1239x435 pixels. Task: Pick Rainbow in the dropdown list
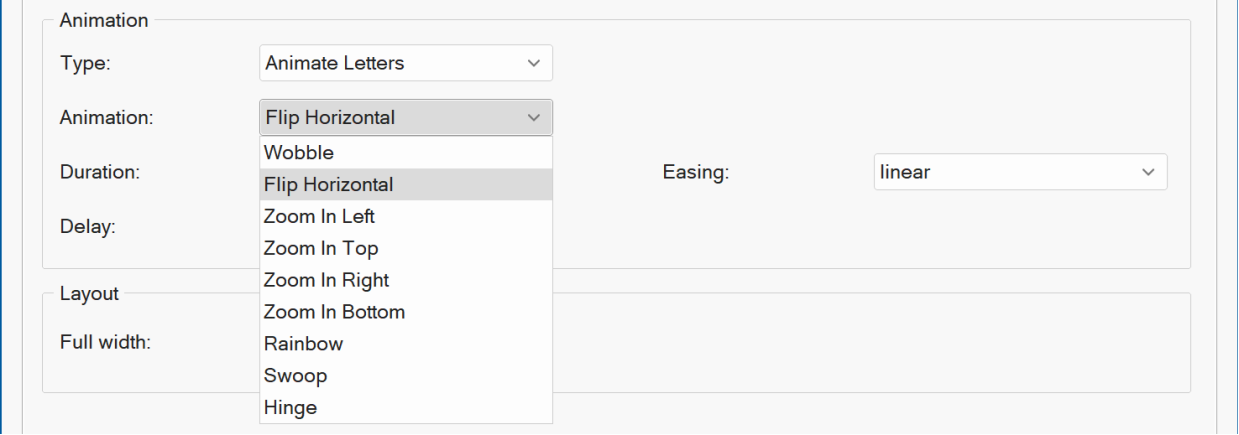coord(303,343)
